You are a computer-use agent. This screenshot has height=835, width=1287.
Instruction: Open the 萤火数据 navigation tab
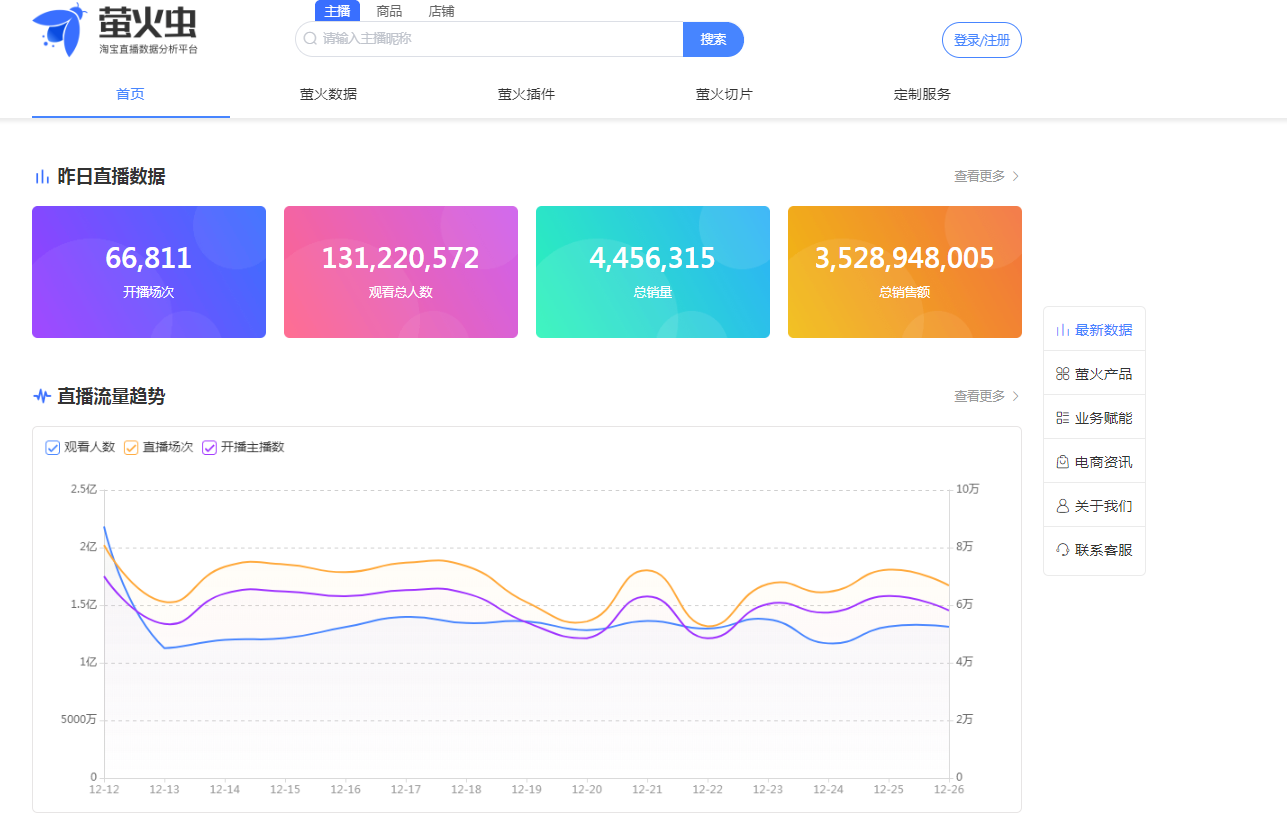coord(328,94)
